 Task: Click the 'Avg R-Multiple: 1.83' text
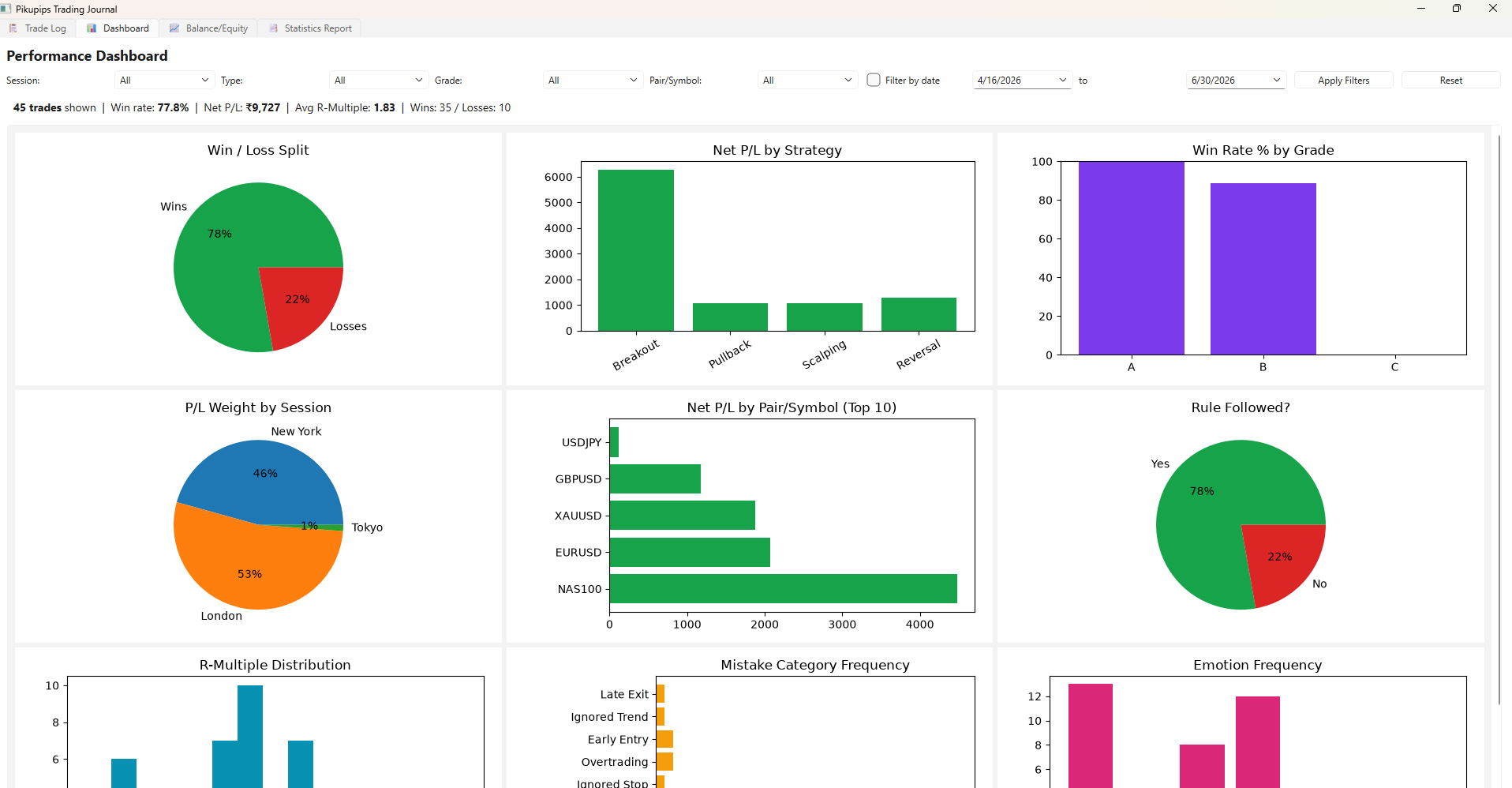[345, 107]
